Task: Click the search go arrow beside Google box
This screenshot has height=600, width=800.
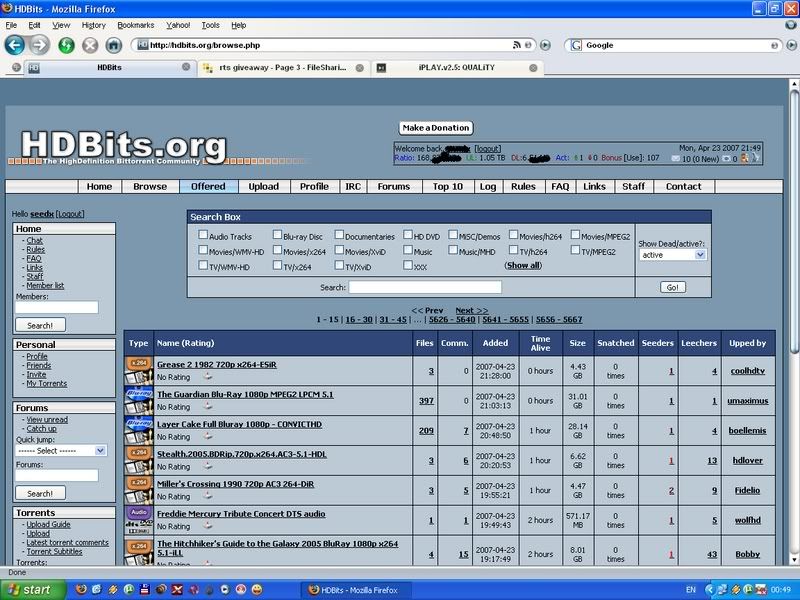Action: click(791, 45)
